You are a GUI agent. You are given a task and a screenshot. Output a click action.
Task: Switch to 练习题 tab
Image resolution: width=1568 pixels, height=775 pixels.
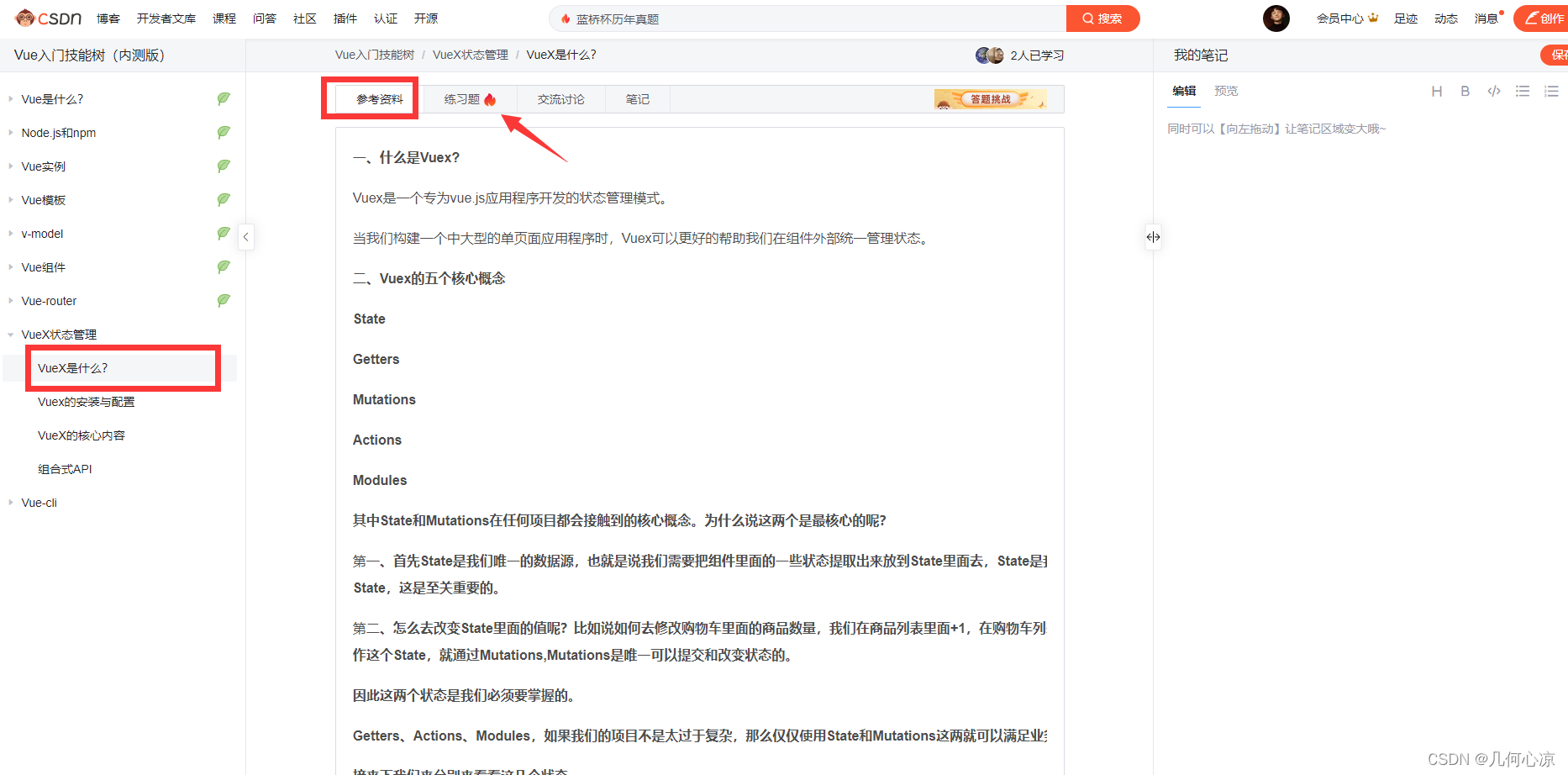coord(470,99)
